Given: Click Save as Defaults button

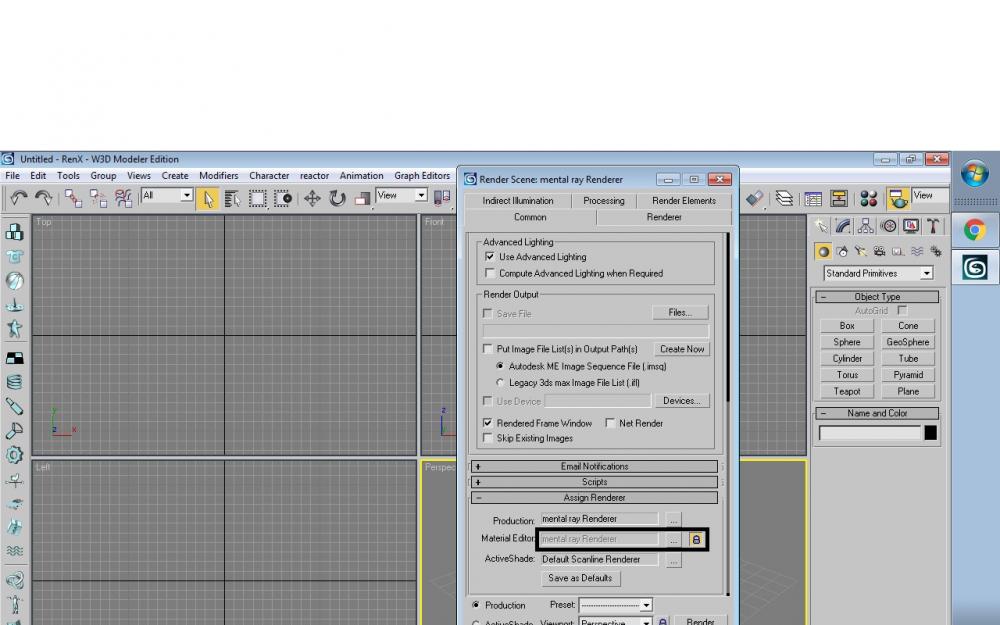Looking at the screenshot, I should (580, 578).
